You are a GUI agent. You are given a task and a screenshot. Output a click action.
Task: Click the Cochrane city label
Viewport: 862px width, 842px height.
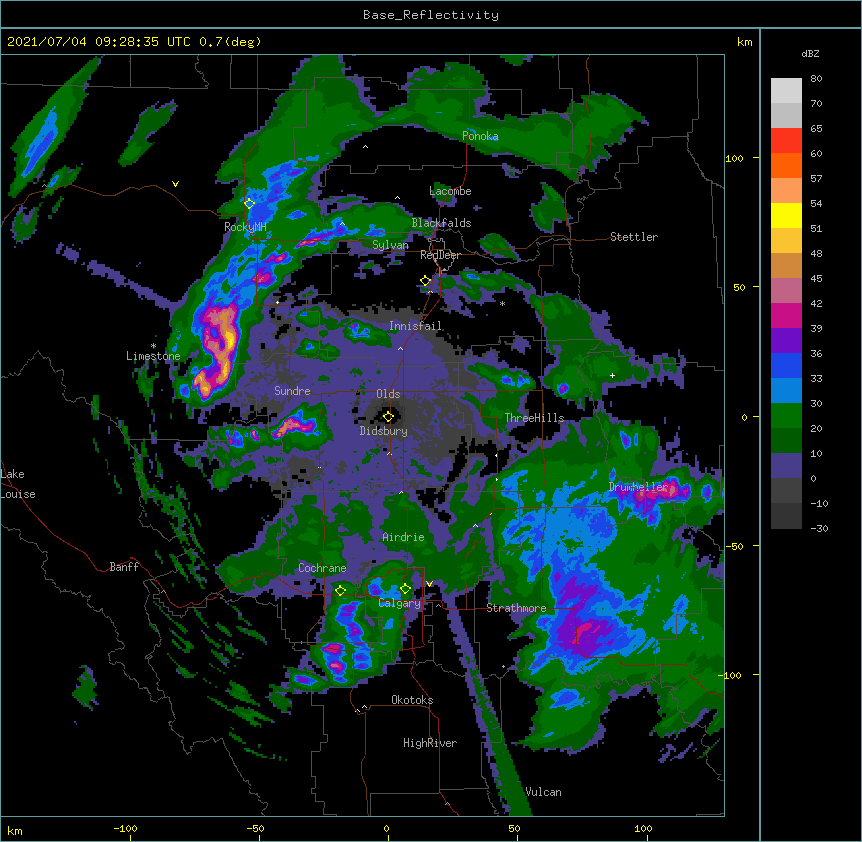coord(322,568)
